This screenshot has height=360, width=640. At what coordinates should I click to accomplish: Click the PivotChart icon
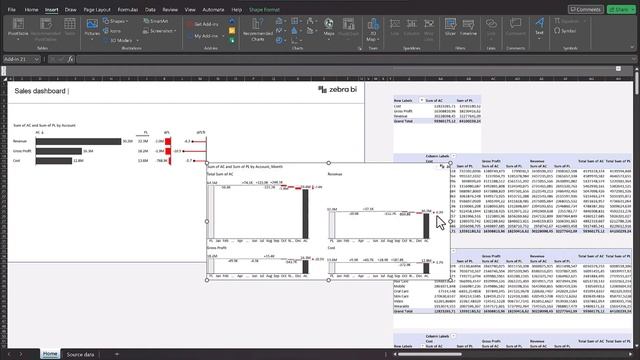tap(348, 28)
